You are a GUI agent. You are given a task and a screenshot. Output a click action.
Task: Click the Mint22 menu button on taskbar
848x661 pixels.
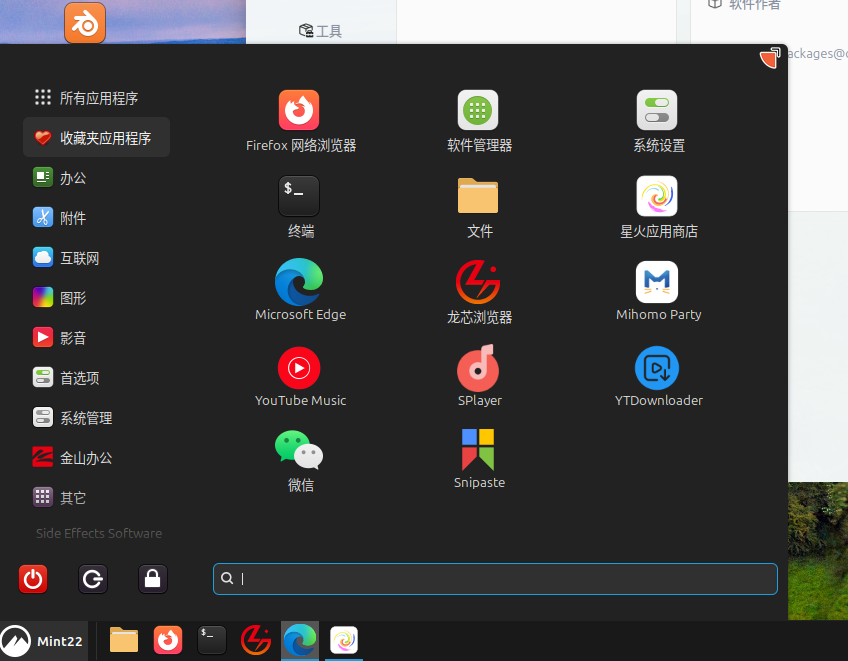pos(44,641)
